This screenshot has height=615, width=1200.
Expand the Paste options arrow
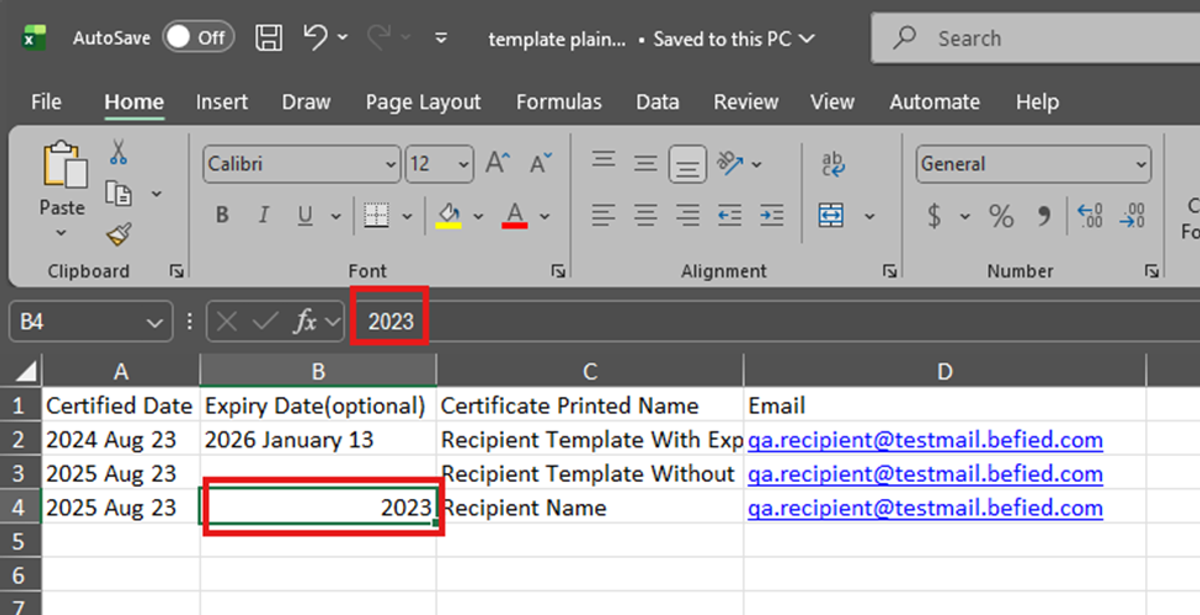click(61, 233)
